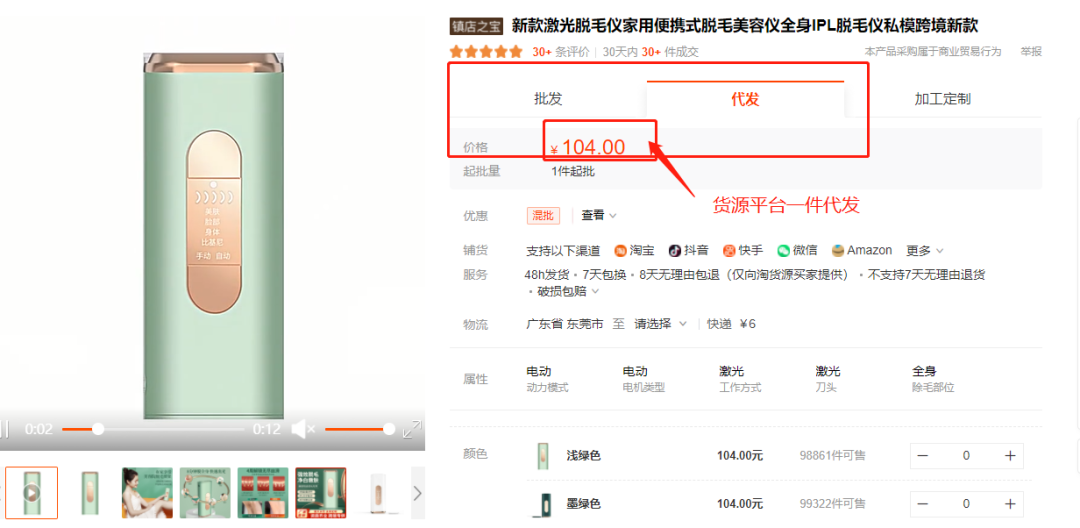Switch to the 批发 tab

click(548, 98)
